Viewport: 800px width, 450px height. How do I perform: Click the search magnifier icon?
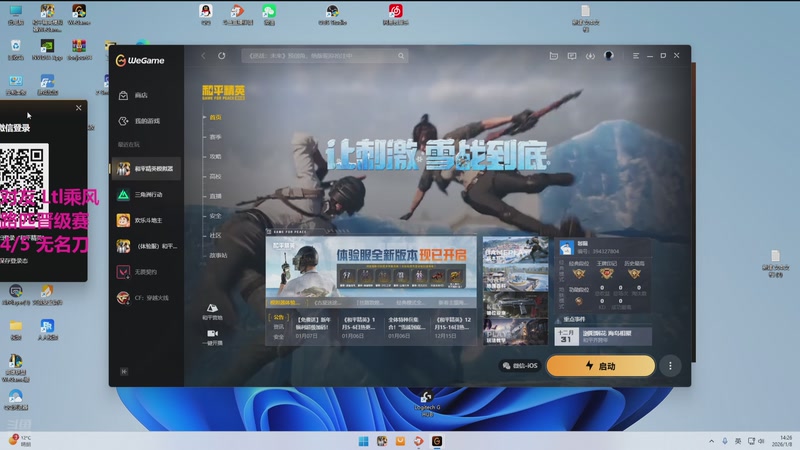click(401, 56)
